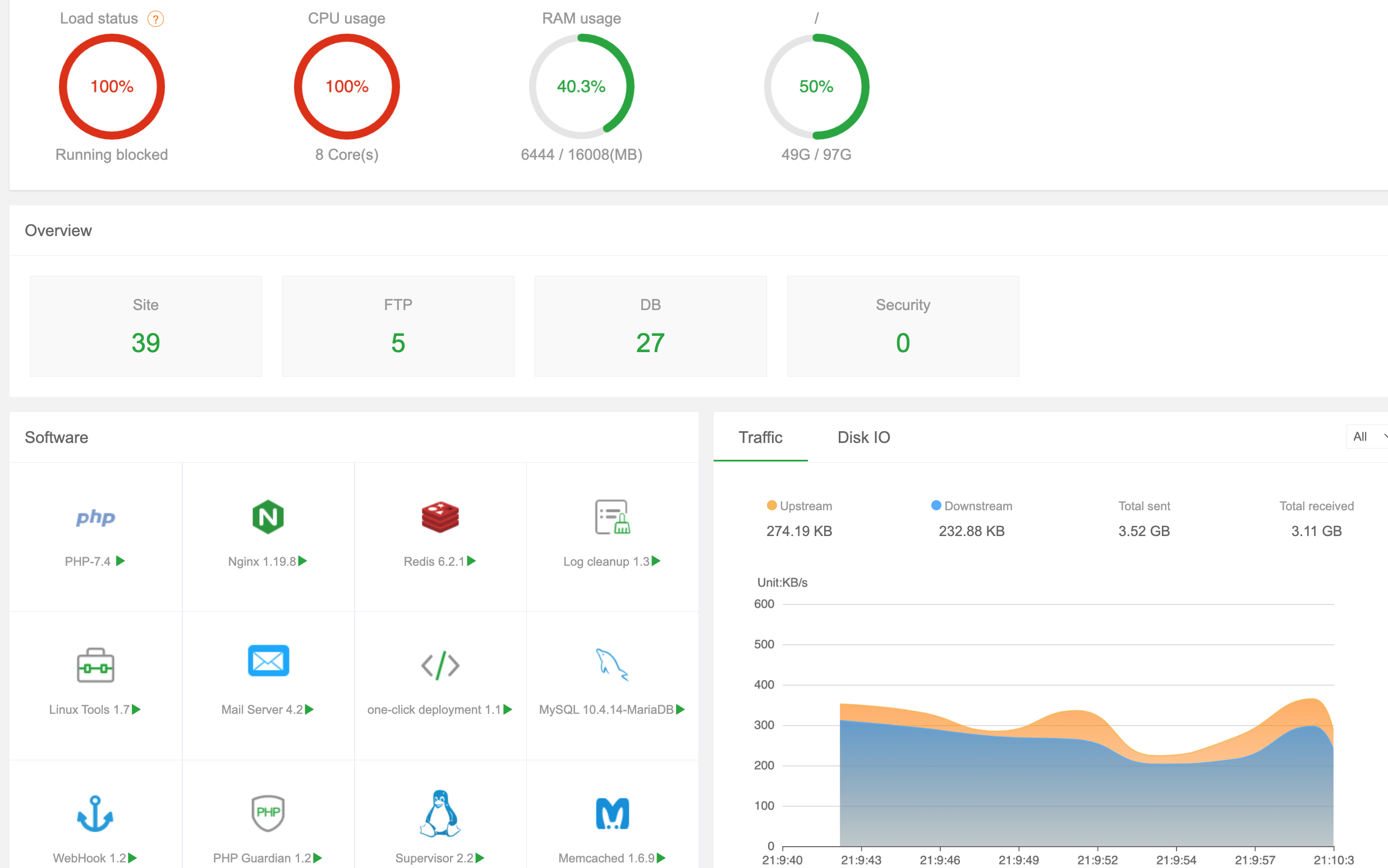Viewport: 1388px width, 868px height.
Task: Open the WebHook anchor icon
Action: point(95,814)
